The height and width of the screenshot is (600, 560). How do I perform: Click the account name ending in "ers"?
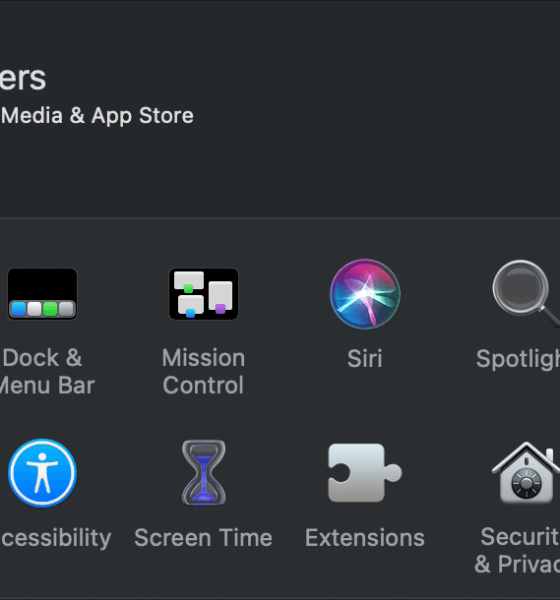(x=23, y=78)
